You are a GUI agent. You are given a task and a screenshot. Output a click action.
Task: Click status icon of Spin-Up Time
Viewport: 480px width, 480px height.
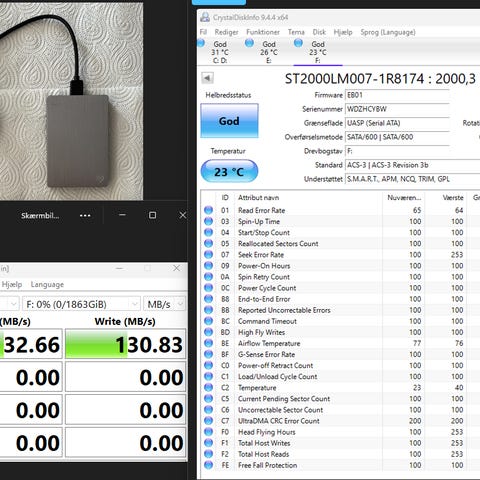[x=209, y=221]
